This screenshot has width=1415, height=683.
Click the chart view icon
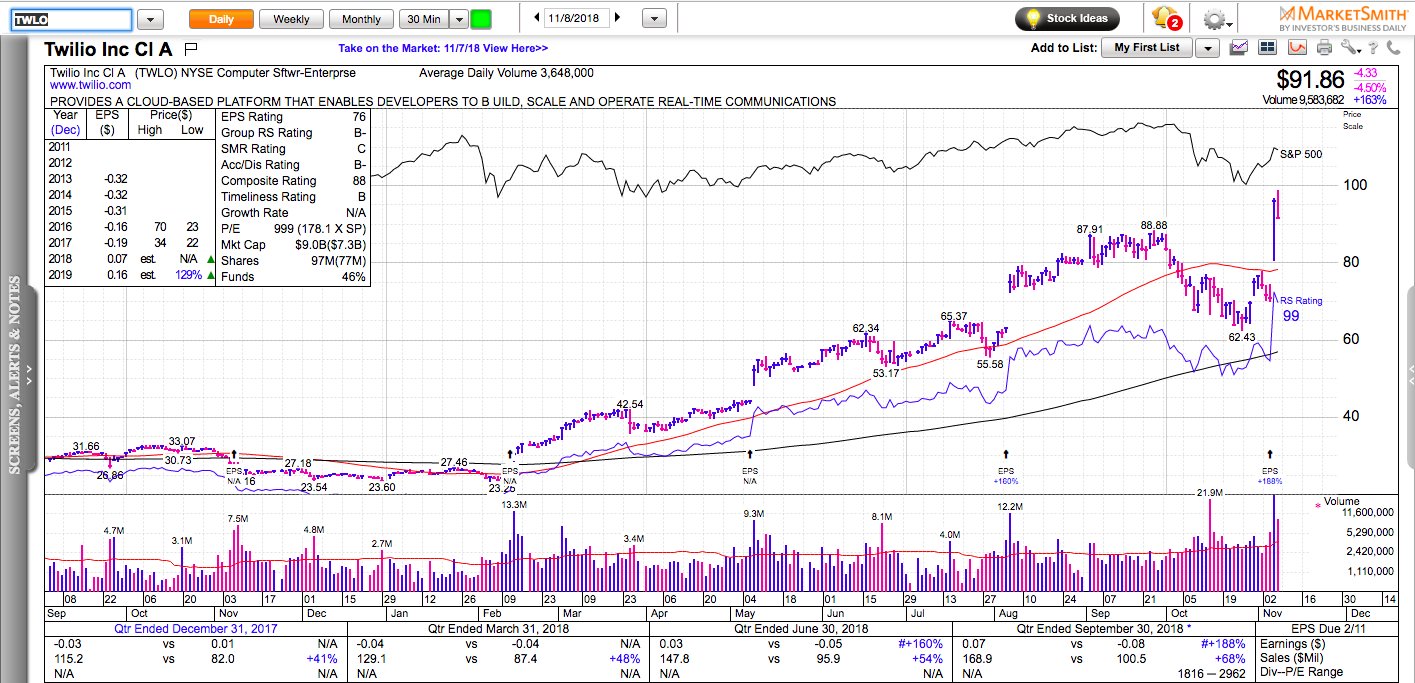click(x=1239, y=47)
